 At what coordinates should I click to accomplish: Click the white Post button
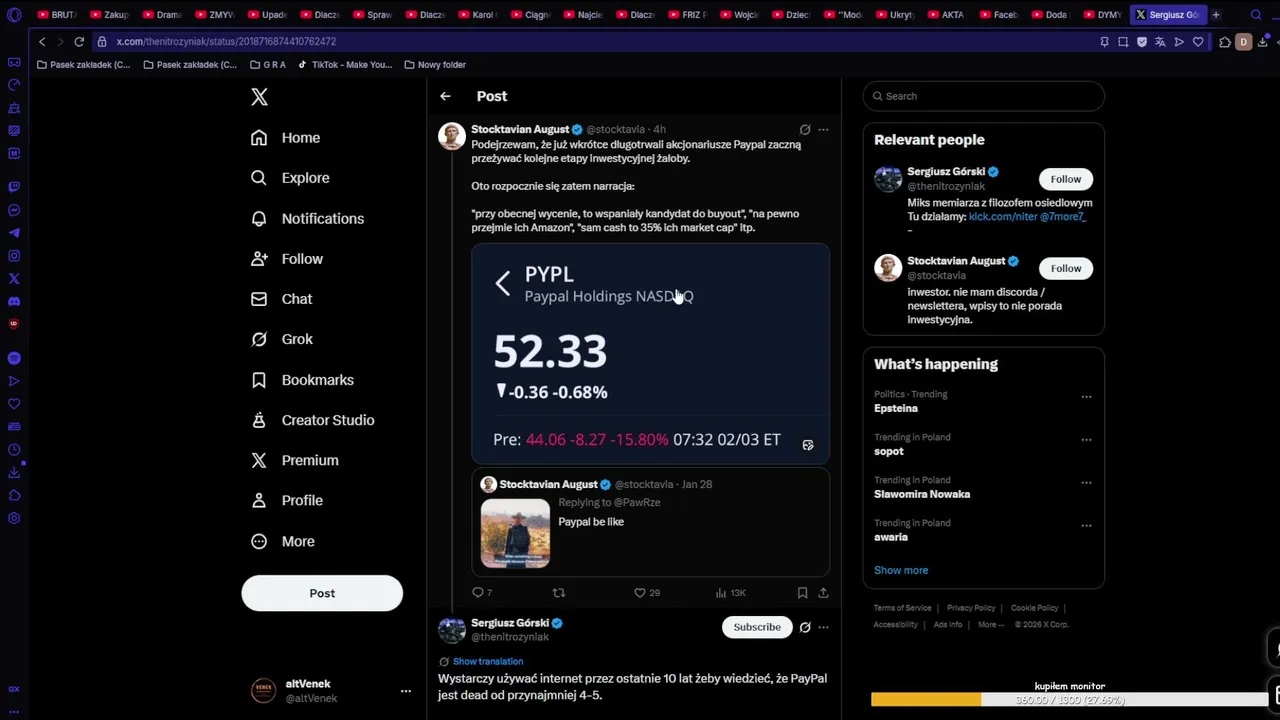[x=322, y=593]
